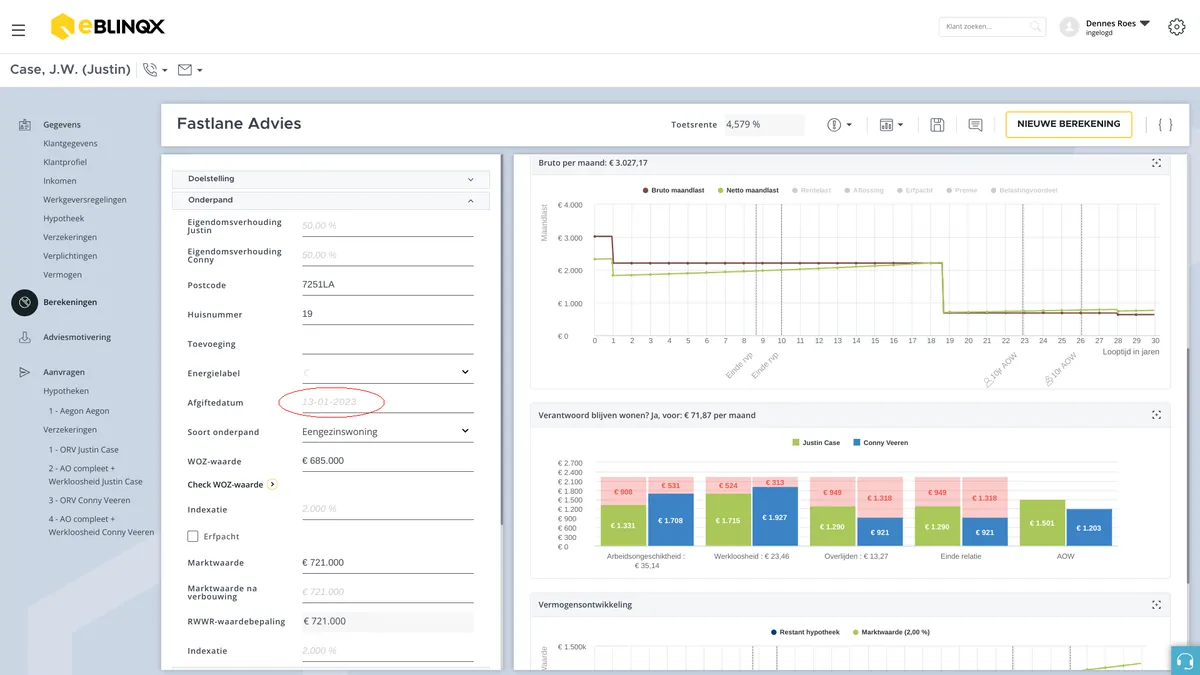The width and height of the screenshot is (1200, 675).
Task: Enable the Erfpacht checkbox
Action: (x=193, y=537)
